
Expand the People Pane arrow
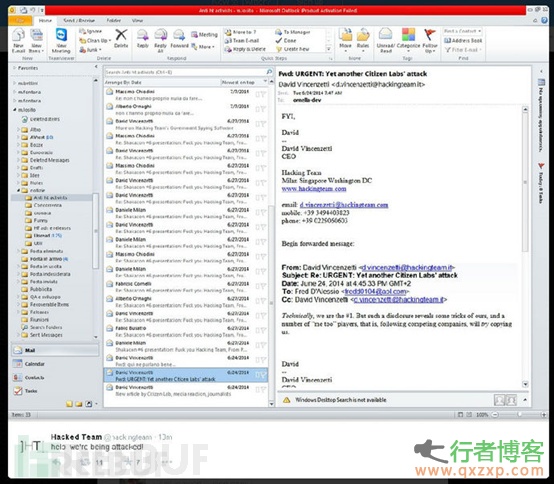pyautogui.click(x=525, y=400)
